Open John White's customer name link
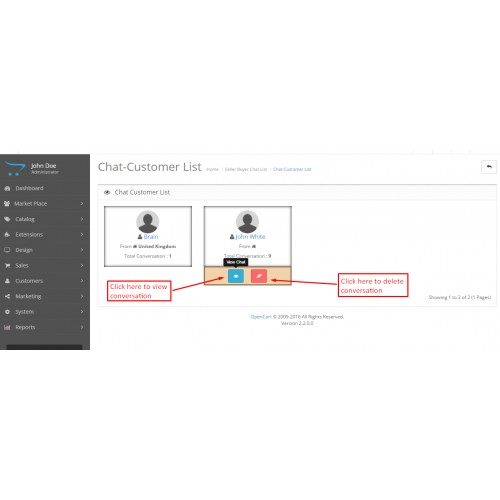Screen dimensions: 500x500 250,237
